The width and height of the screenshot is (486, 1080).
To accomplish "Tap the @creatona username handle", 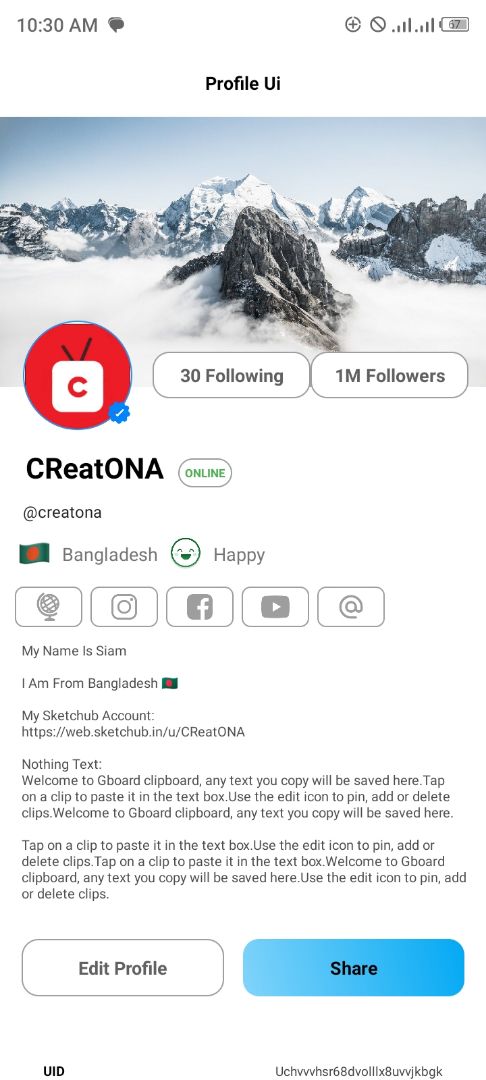I will 62,513.
